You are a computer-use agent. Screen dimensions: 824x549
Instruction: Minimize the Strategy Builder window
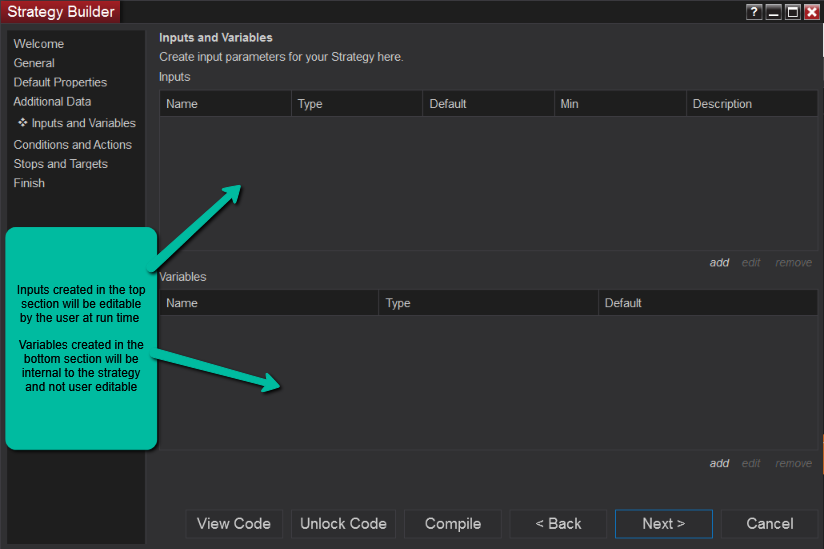point(773,12)
